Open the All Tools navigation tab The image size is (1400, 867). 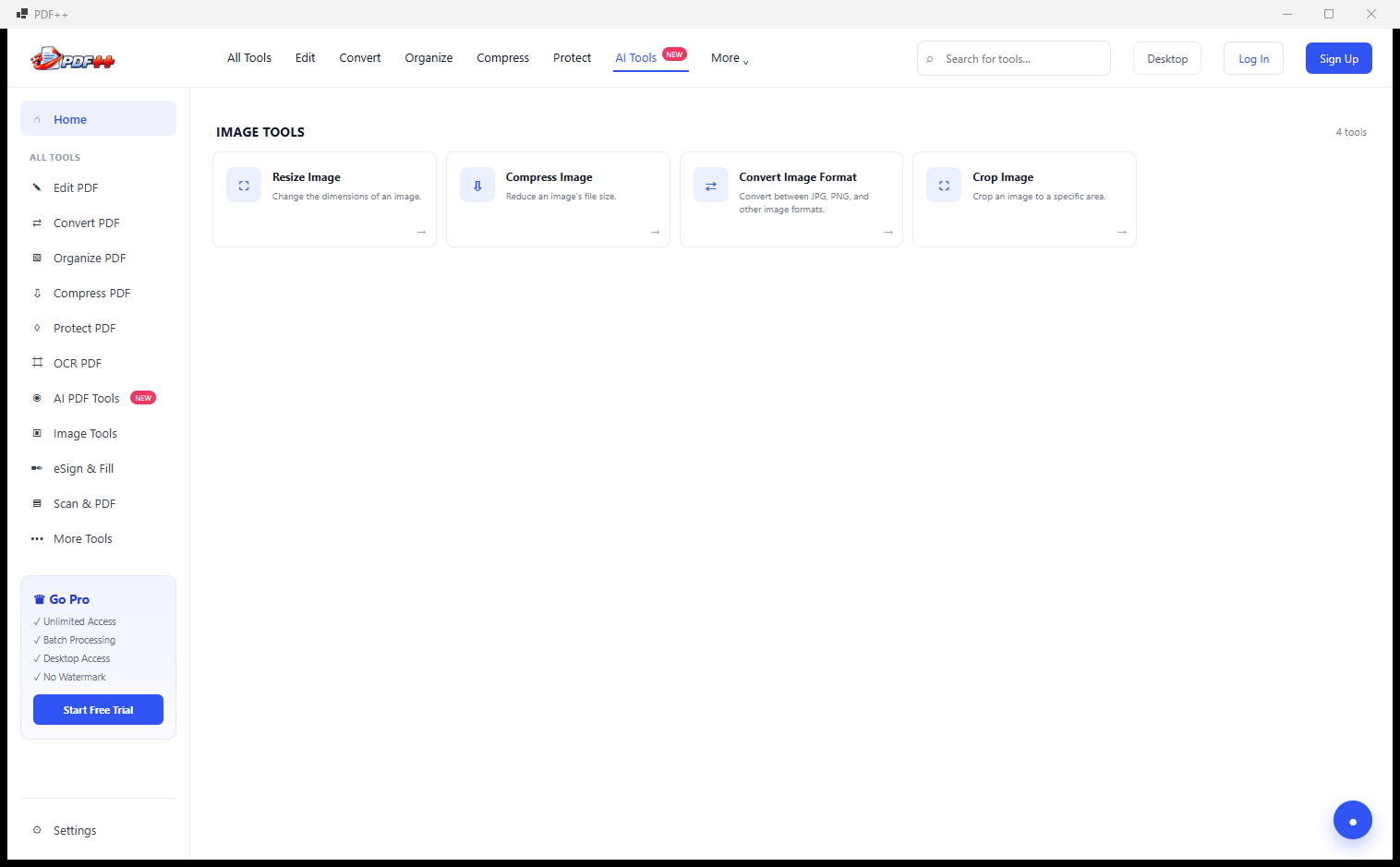tap(249, 58)
